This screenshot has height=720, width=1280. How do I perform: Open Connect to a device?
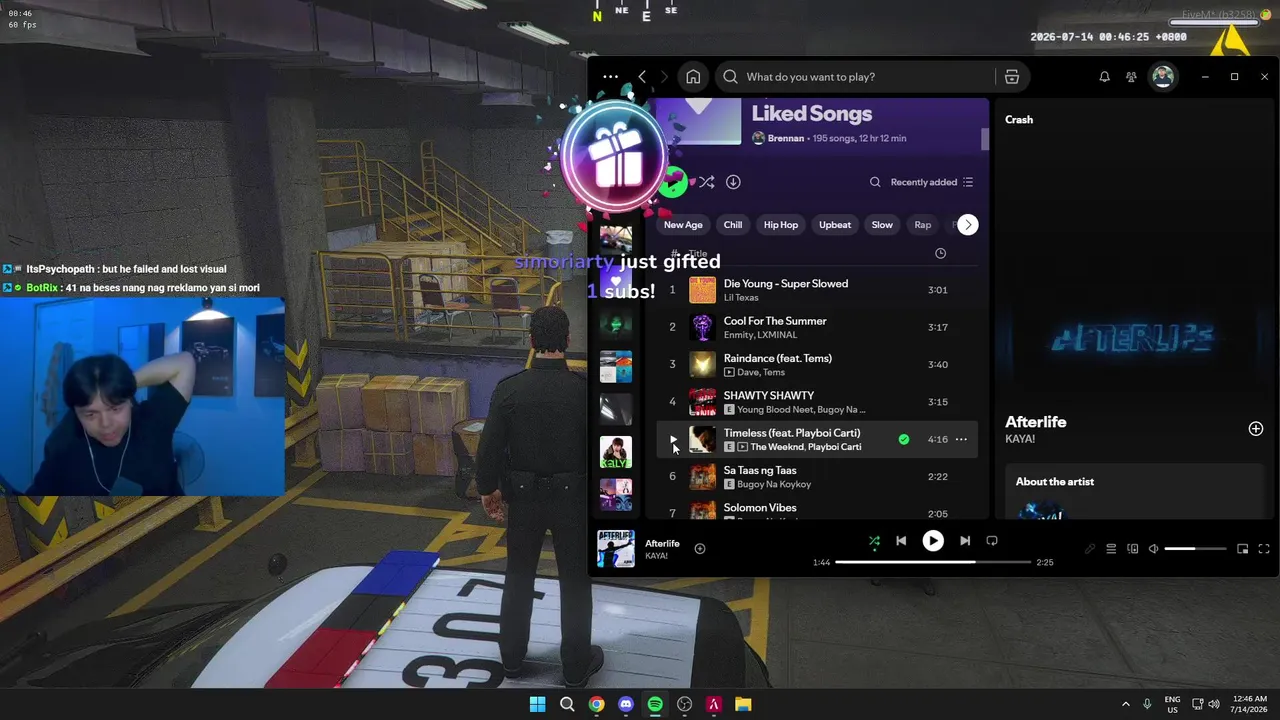1133,549
